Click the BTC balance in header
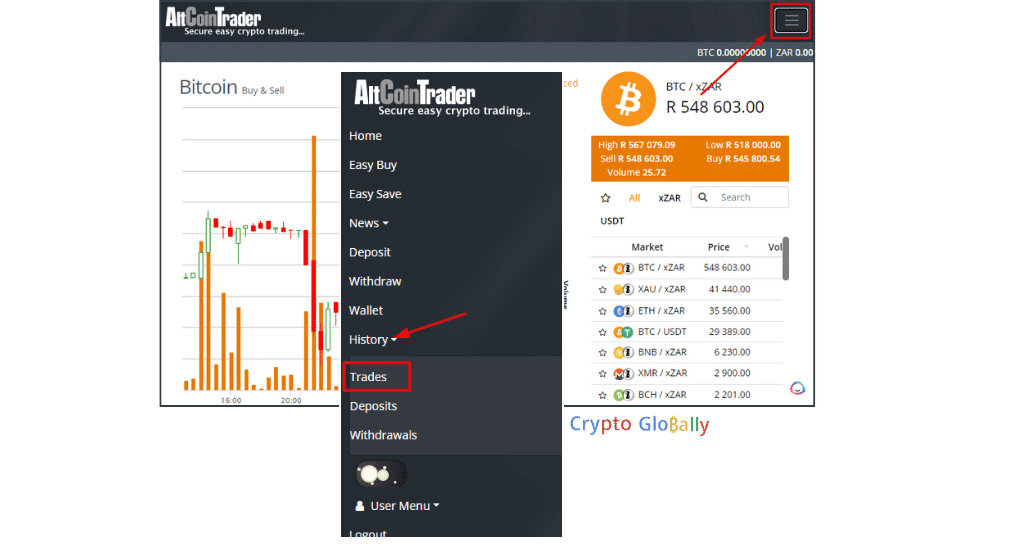 pos(731,53)
